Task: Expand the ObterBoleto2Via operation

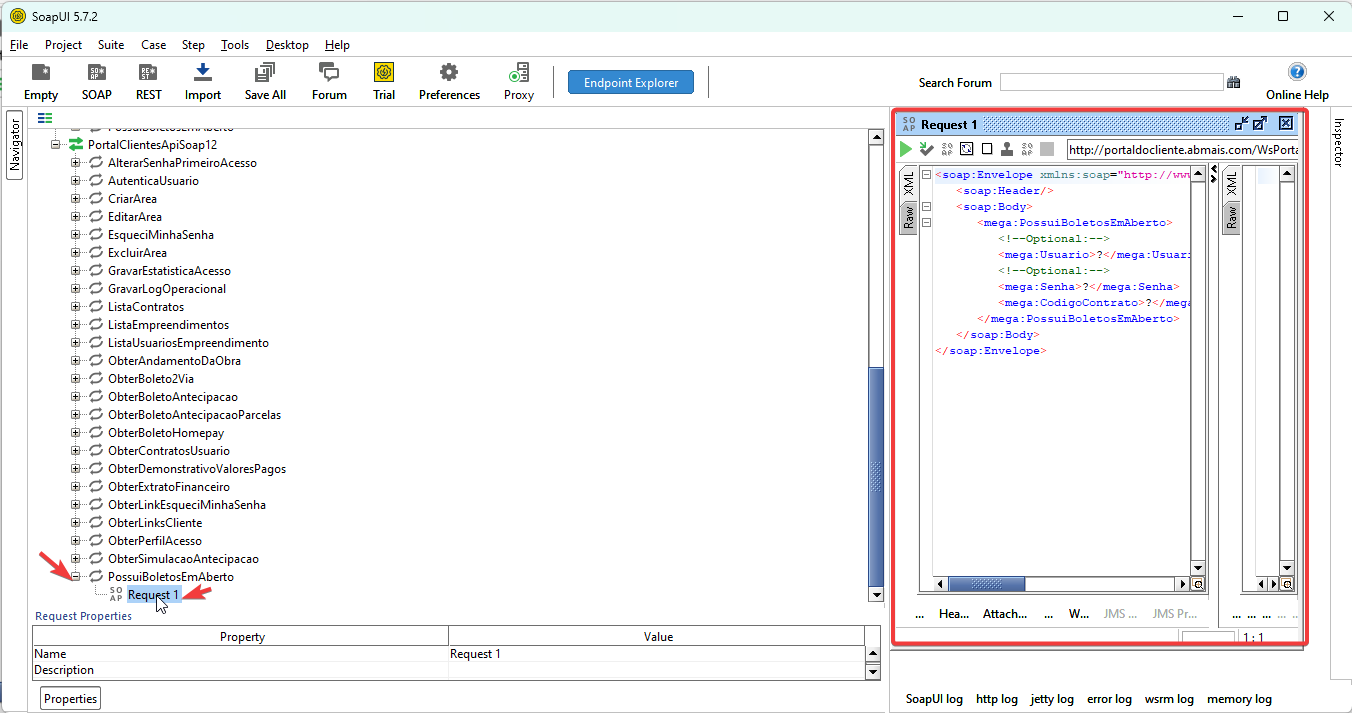Action: point(75,379)
